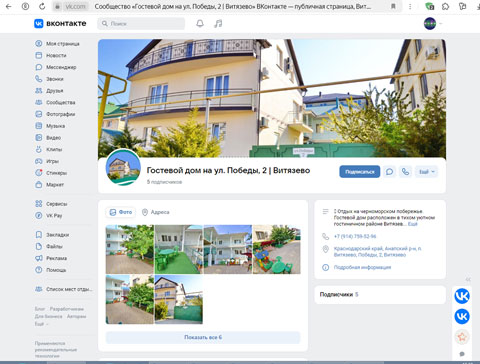
Task: Open profile avatar menu in header
Action: click(x=430, y=24)
